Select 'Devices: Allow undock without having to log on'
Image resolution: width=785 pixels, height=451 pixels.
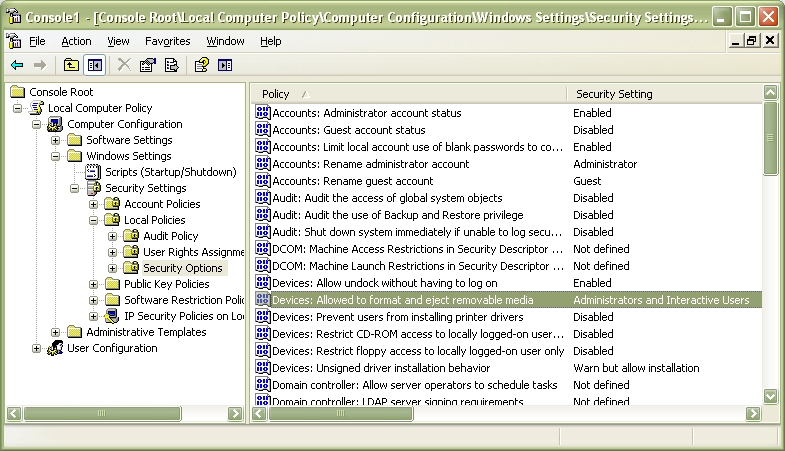[384, 283]
